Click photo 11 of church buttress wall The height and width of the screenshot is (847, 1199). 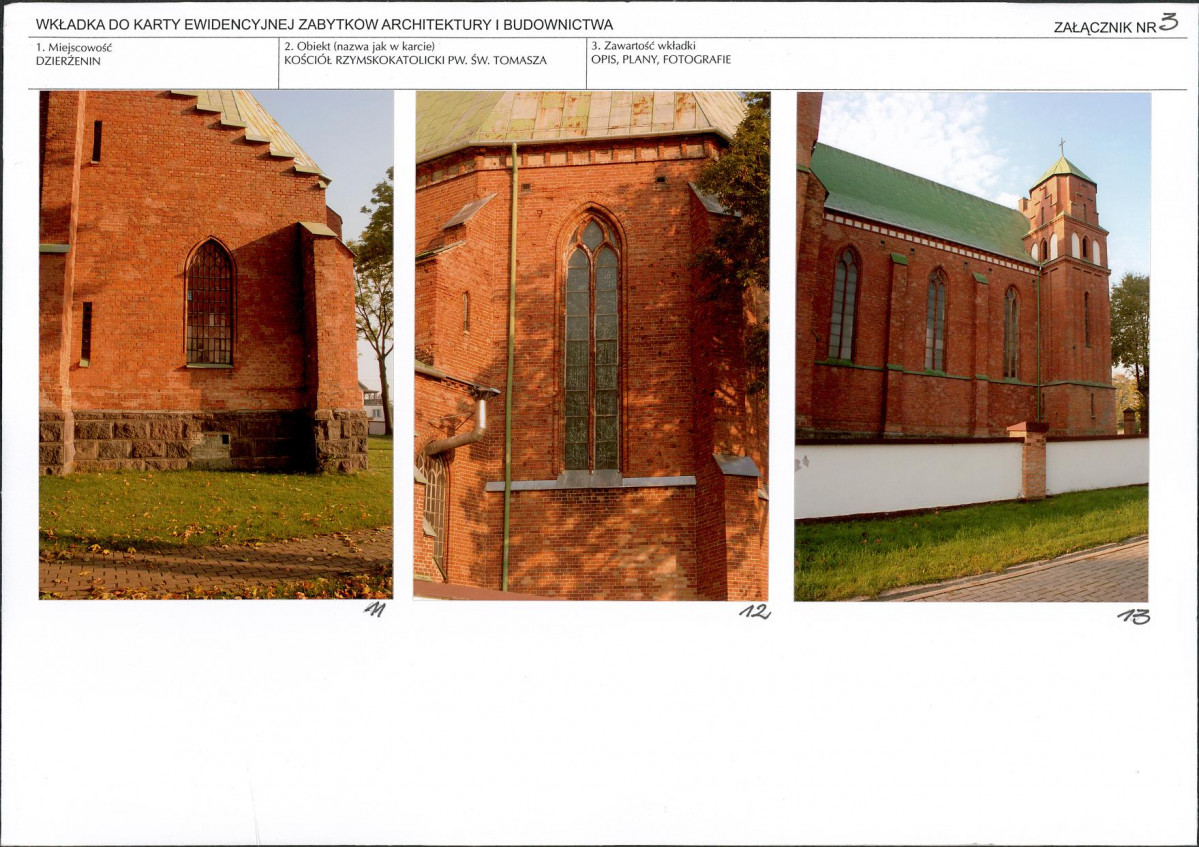tap(216, 345)
